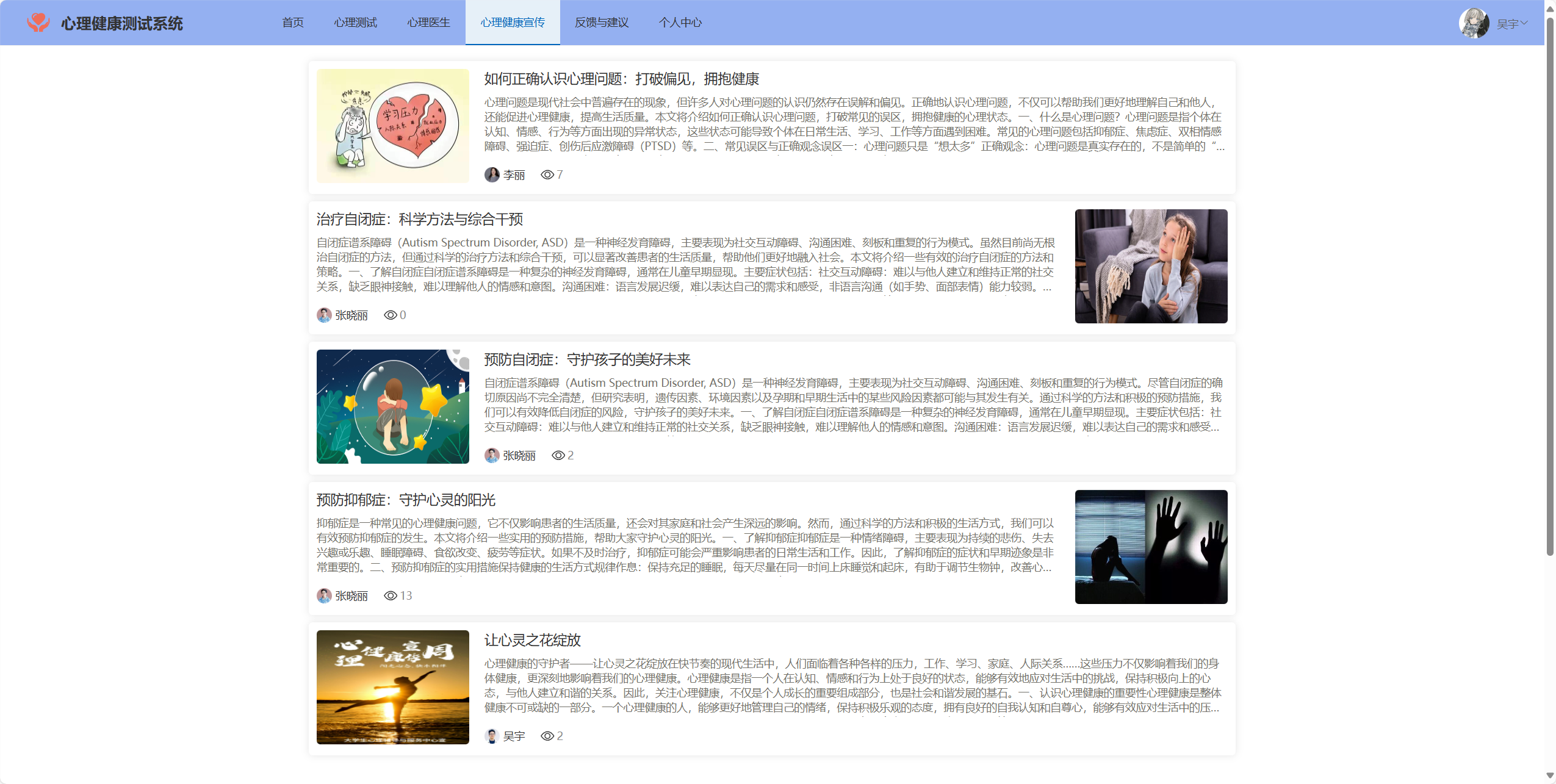1556x784 pixels.
Task: Click the dark hands silhouette thumbnail
Action: tap(1151, 547)
